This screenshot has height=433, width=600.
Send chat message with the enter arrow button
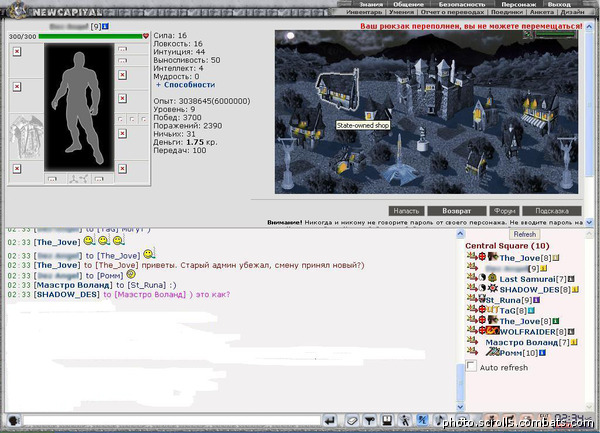(329, 421)
